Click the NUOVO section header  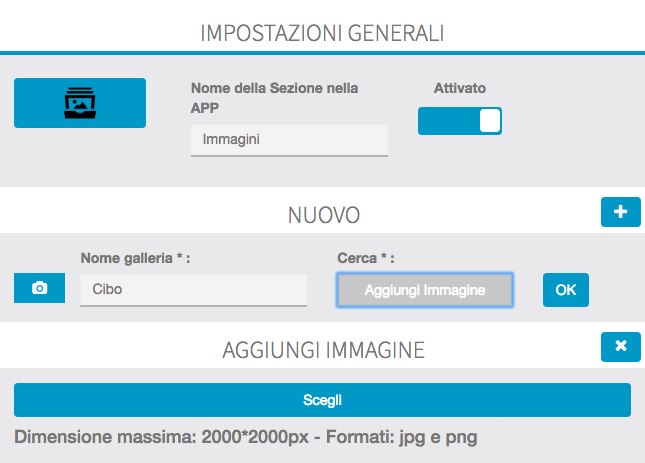coord(323,215)
